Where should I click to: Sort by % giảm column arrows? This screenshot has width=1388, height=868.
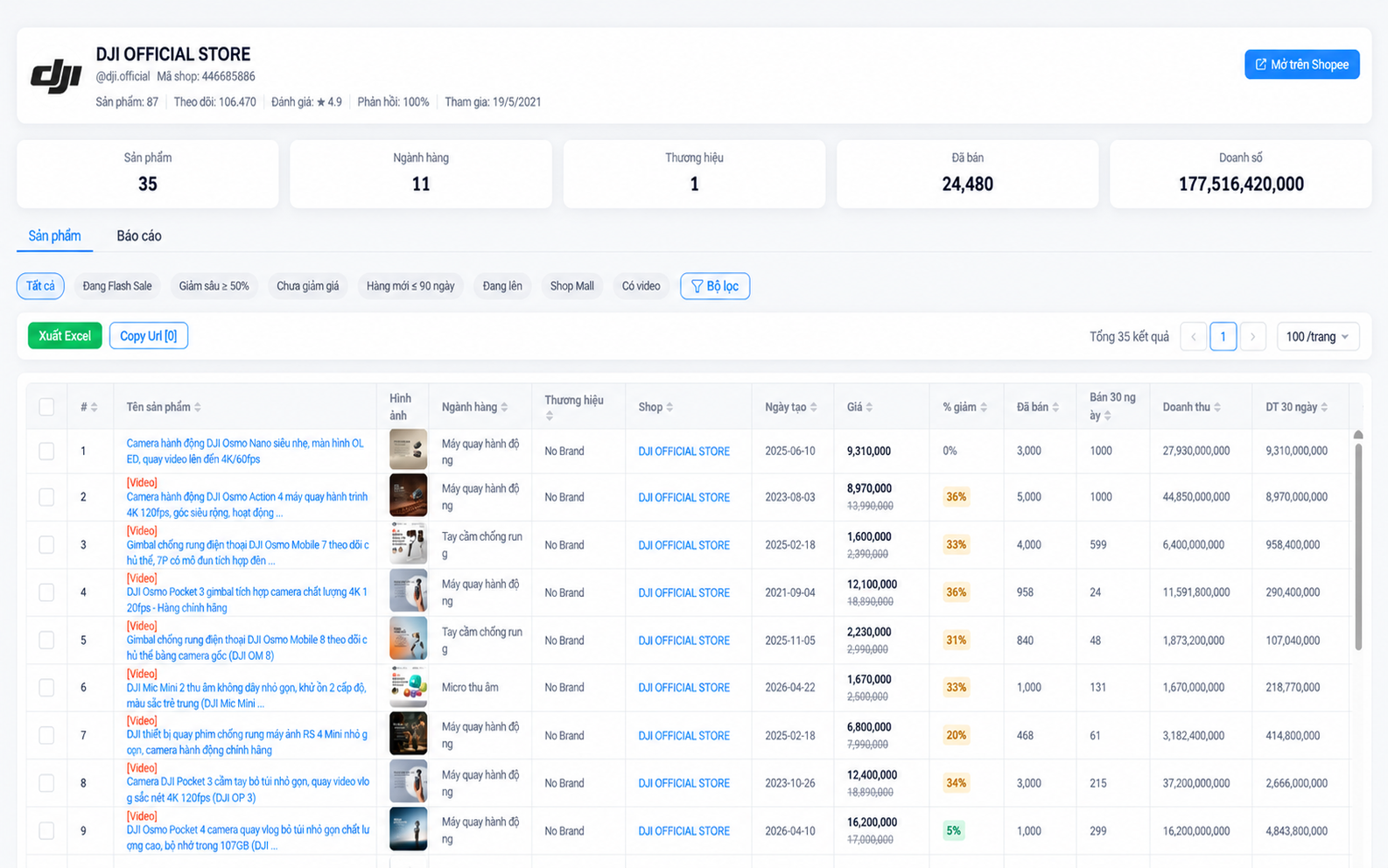click(x=984, y=407)
